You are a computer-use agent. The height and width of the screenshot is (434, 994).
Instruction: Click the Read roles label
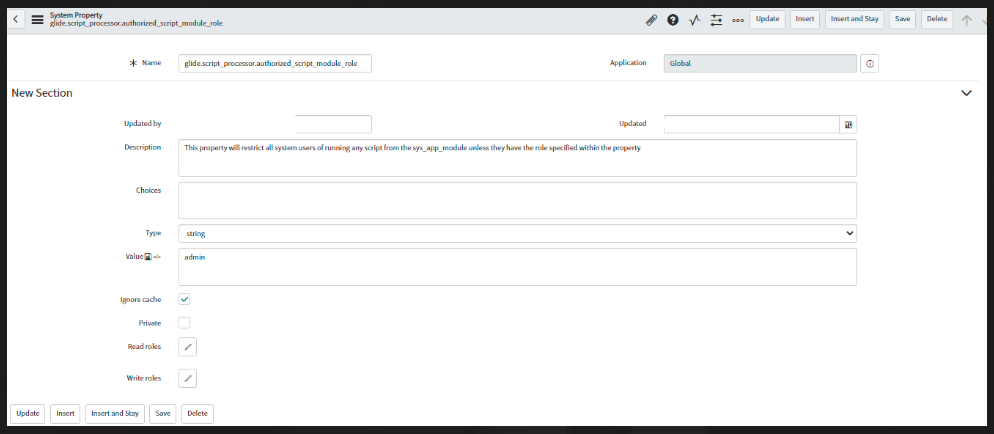[x=145, y=347]
